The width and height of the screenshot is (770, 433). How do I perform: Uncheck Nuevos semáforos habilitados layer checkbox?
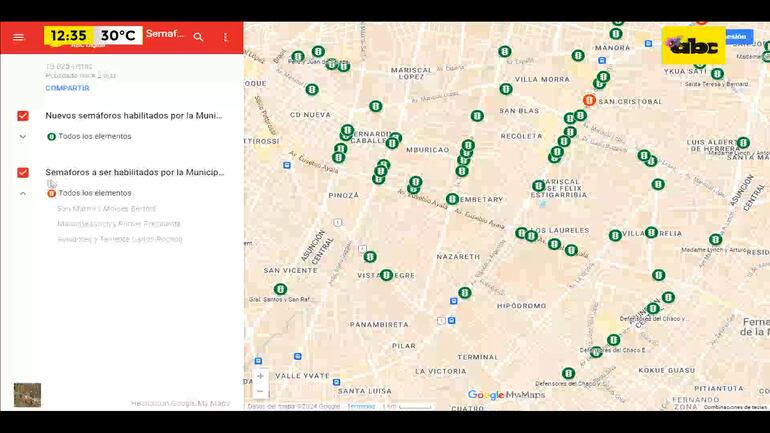click(23, 116)
